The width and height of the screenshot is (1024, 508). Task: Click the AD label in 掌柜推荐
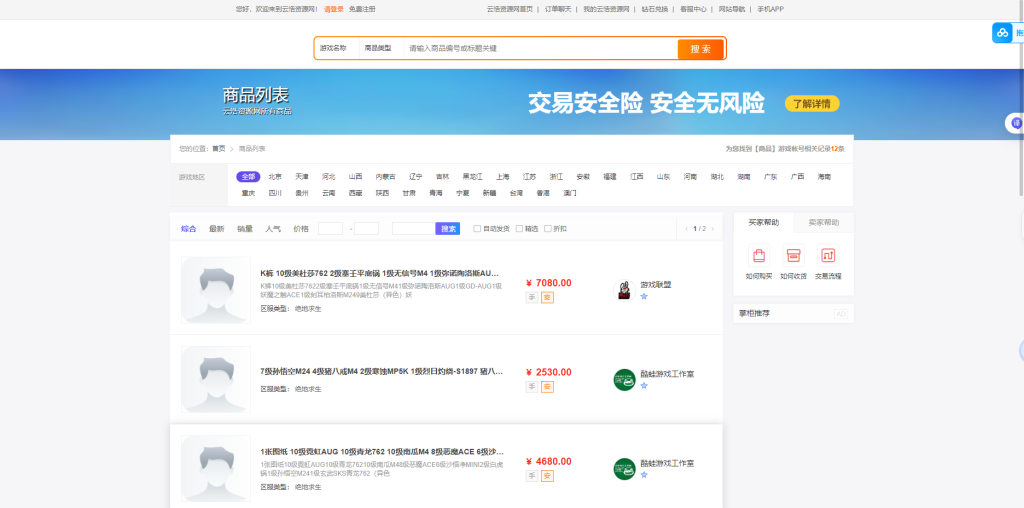click(x=840, y=314)
